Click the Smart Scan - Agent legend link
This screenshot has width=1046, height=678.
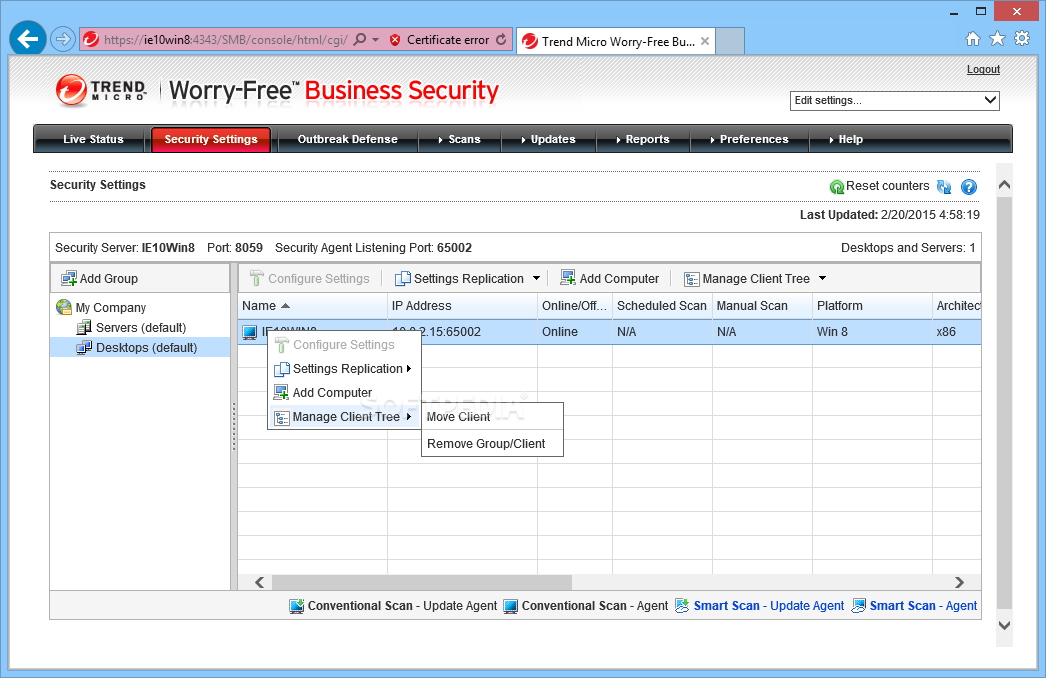[x=923, y=605]
